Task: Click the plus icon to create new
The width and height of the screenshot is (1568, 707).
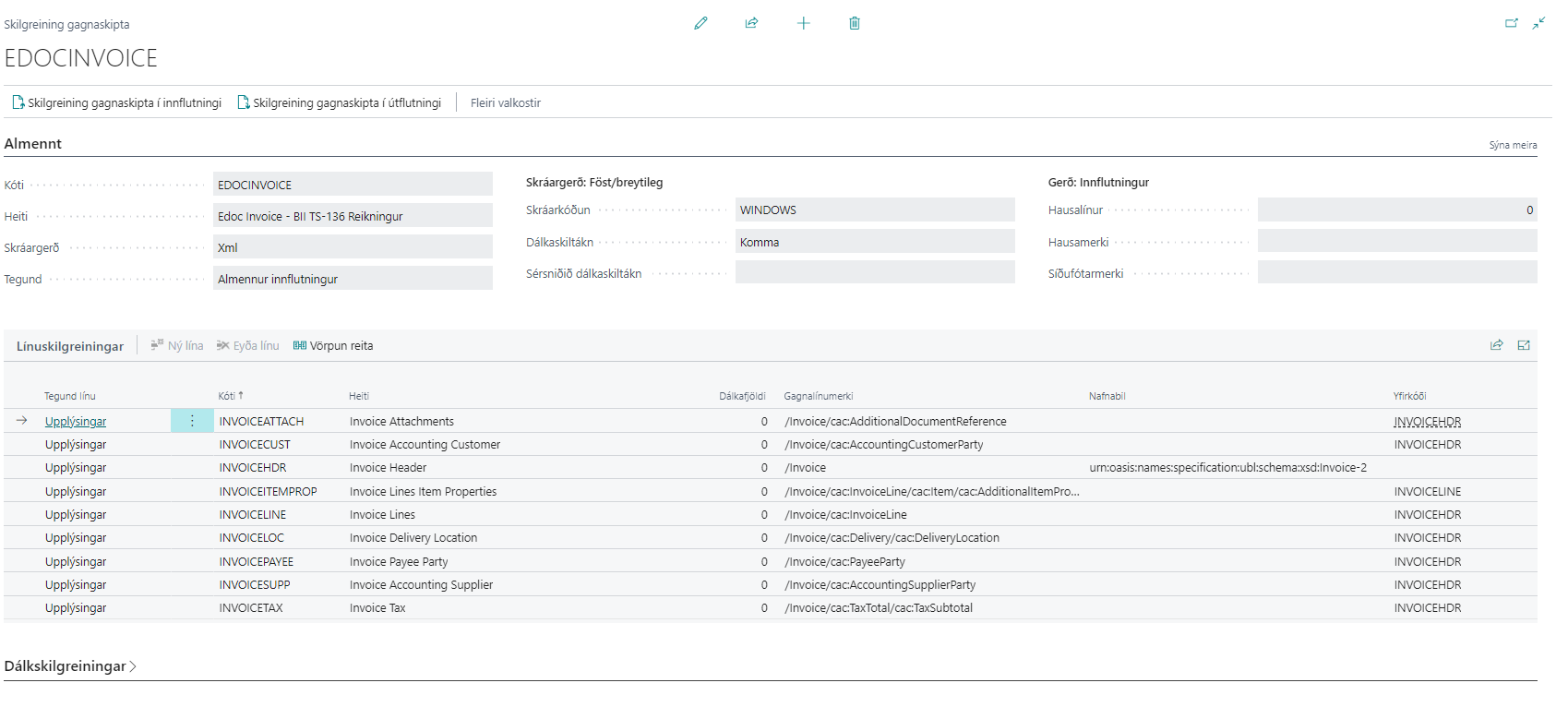Action: pos(803,23)
